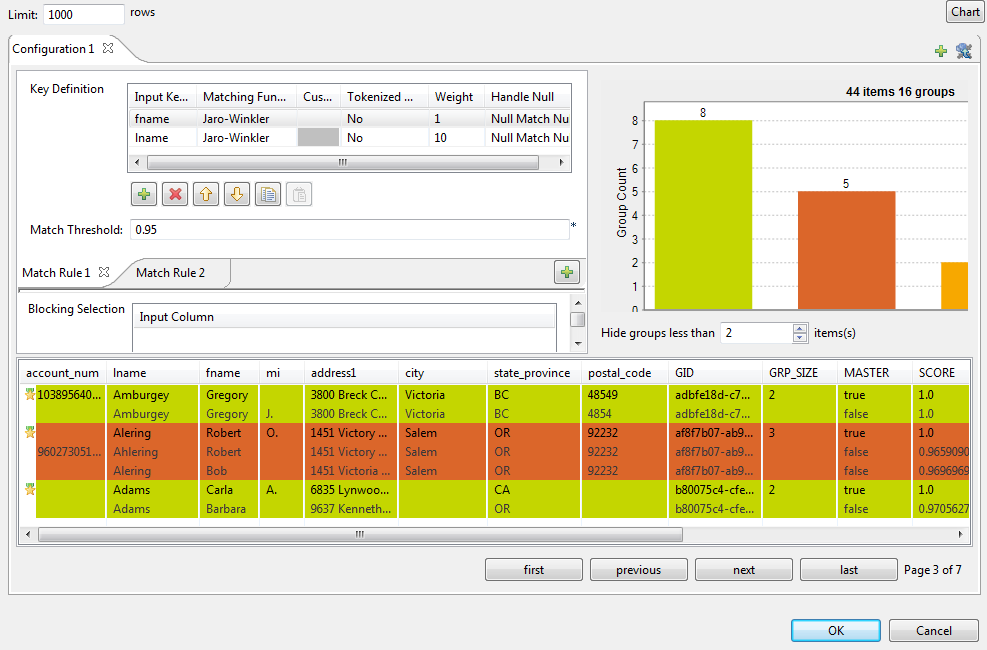The height and width of the screenshot is (650, 987).
Task: Decrease the hide groups spinner value
Action: (x=800, y=338)
